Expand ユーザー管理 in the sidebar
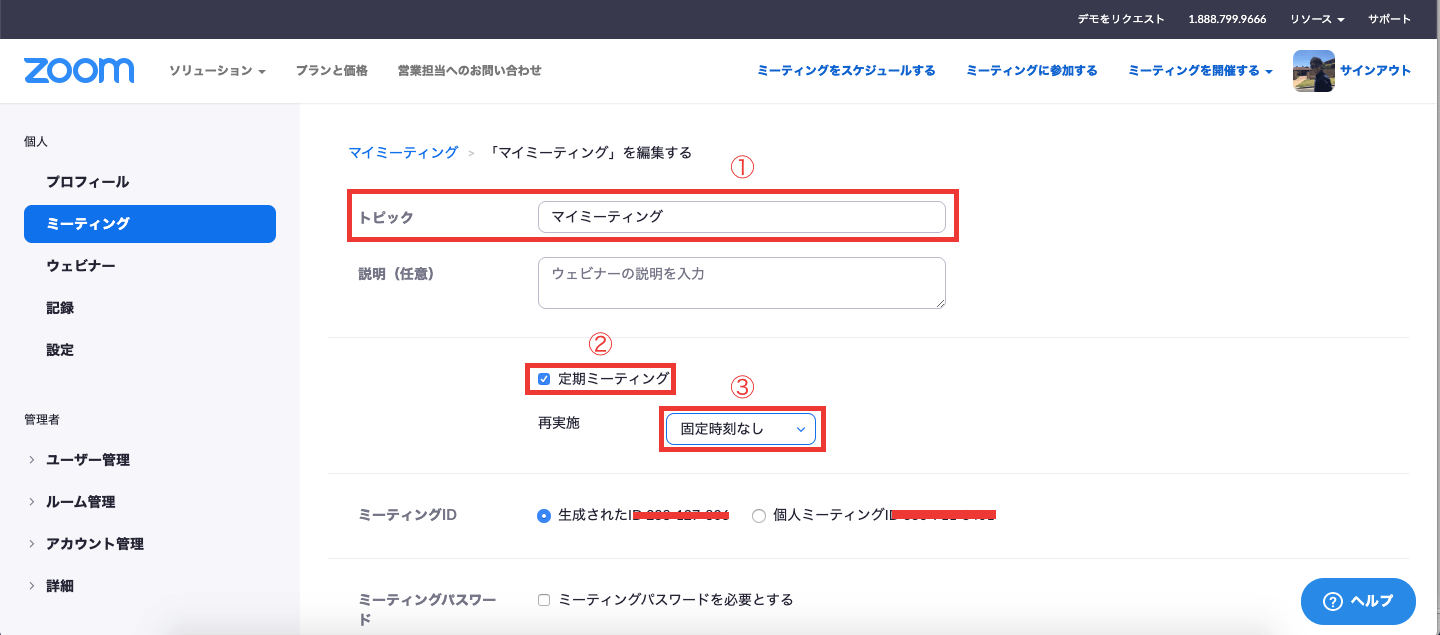The width and height of the screenshot is (1440, 635). [88, 460]
